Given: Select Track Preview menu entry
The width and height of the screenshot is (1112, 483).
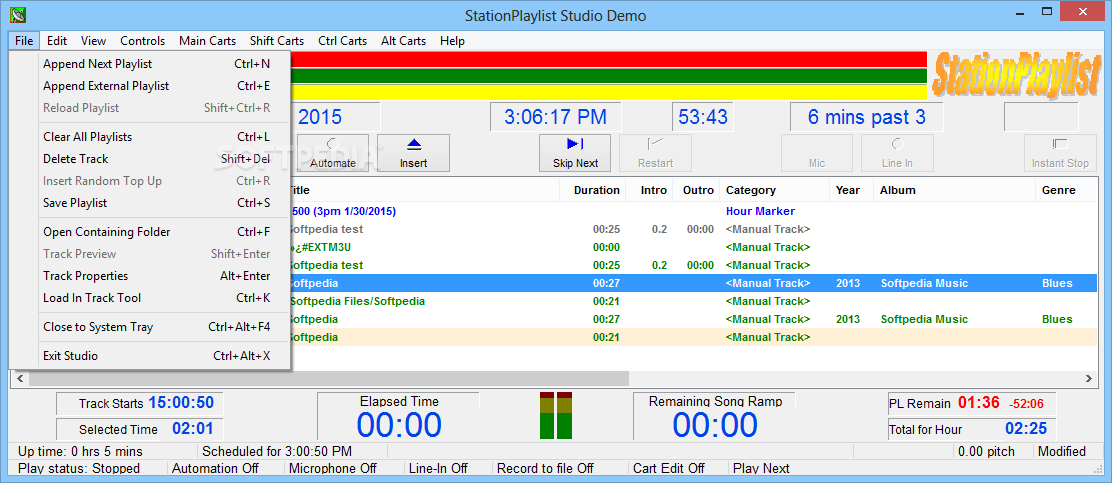Looking at the screenshot, I should click(x=150, y=254).
